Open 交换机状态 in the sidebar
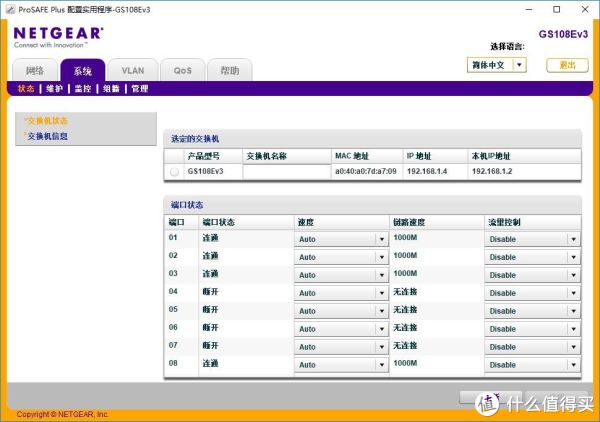Image resolution: width=600 pixels, height=422 pixels. (47, 121)
